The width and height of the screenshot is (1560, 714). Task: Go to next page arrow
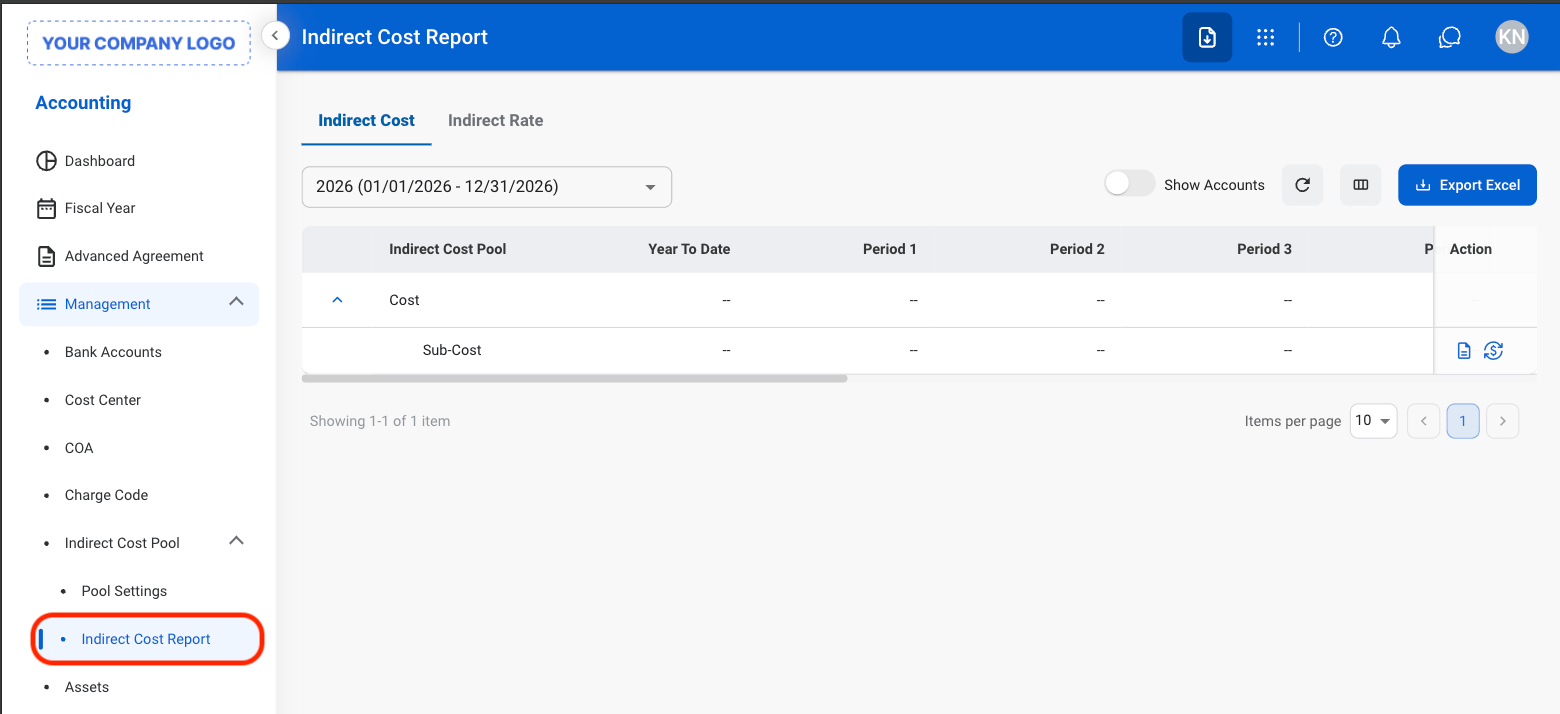point(1503,421)
